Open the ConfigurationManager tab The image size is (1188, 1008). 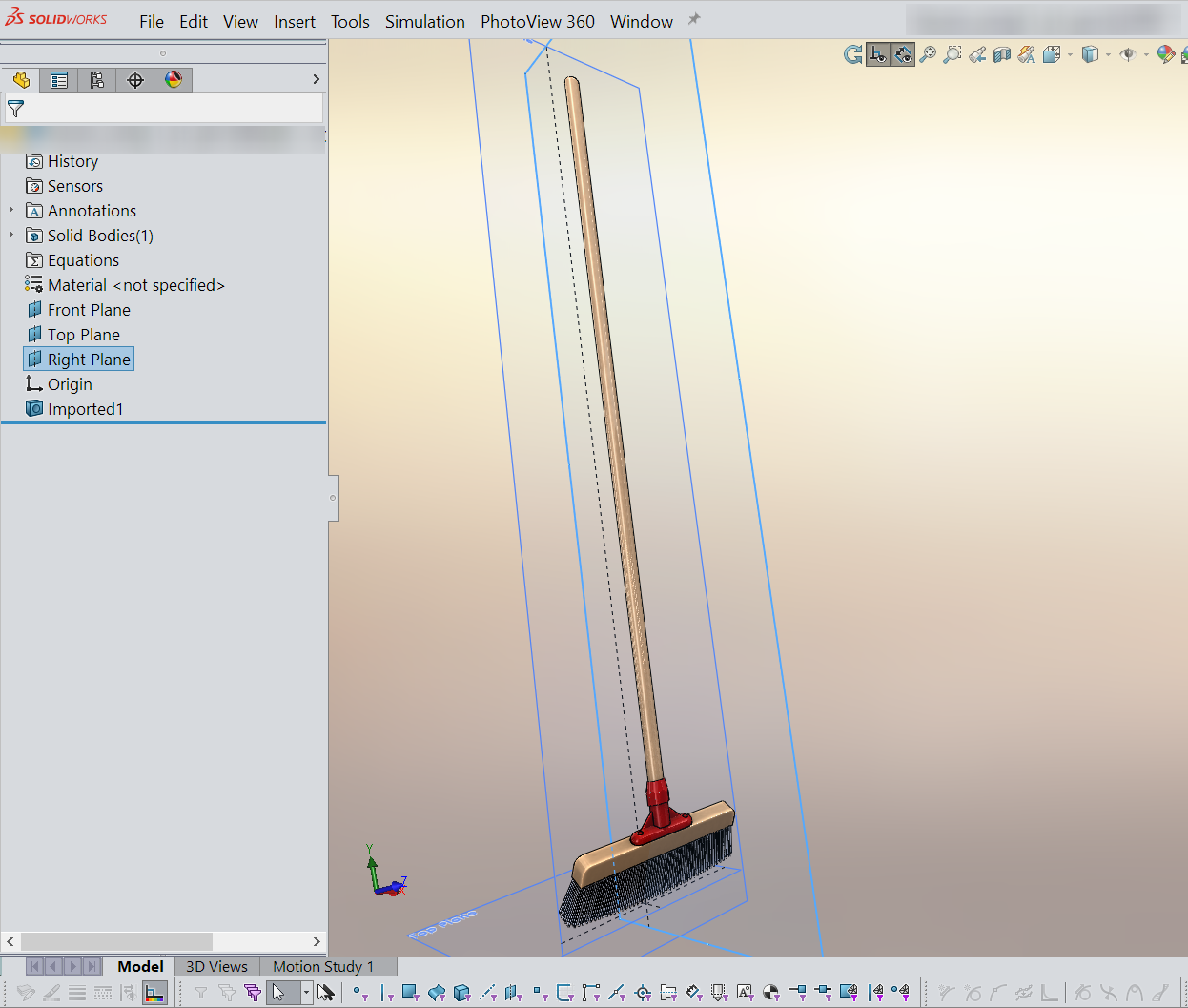97,80
